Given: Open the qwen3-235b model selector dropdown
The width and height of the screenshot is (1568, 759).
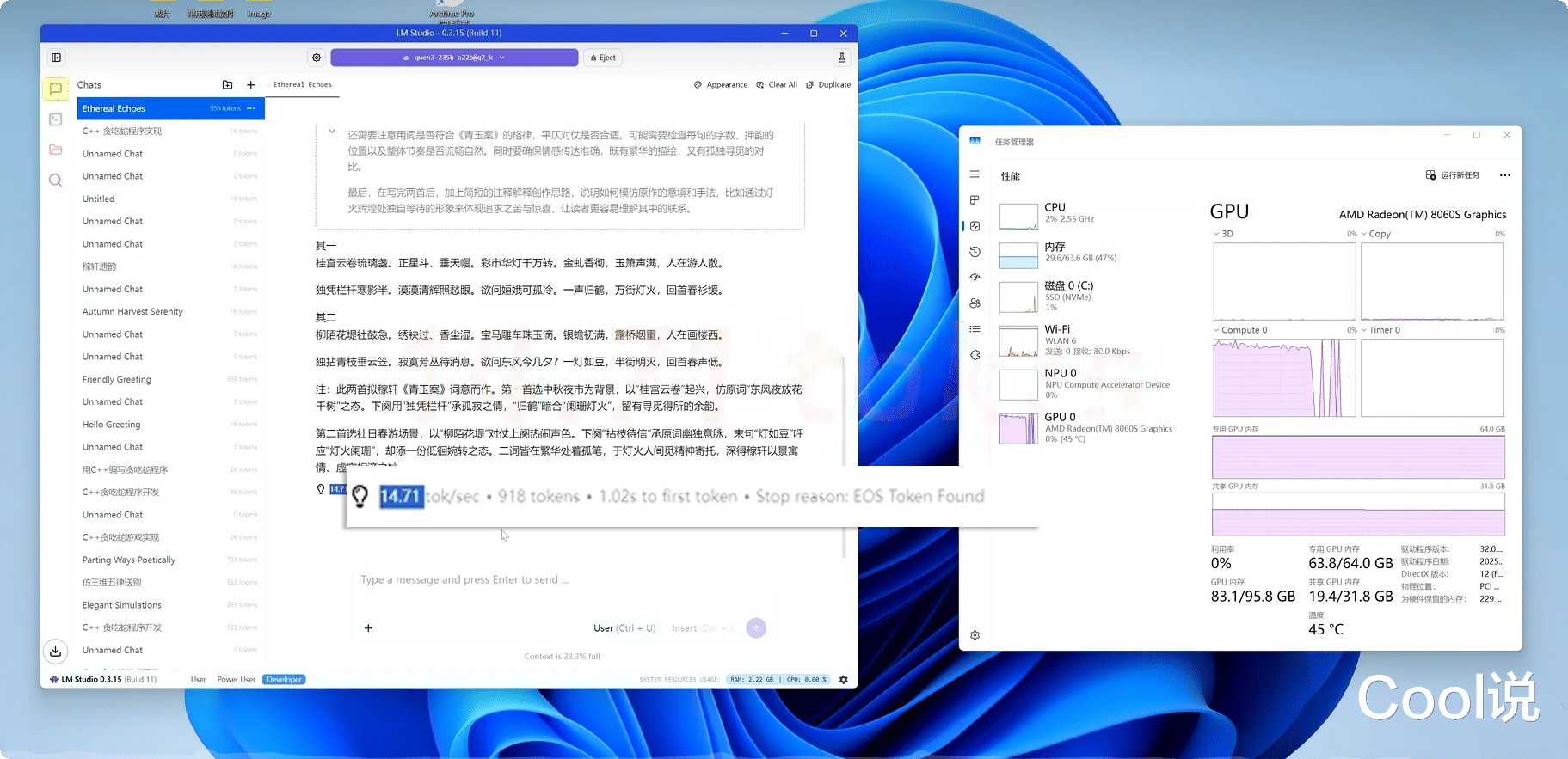Looking at the screenshot, I should click(x=454, y=58).
